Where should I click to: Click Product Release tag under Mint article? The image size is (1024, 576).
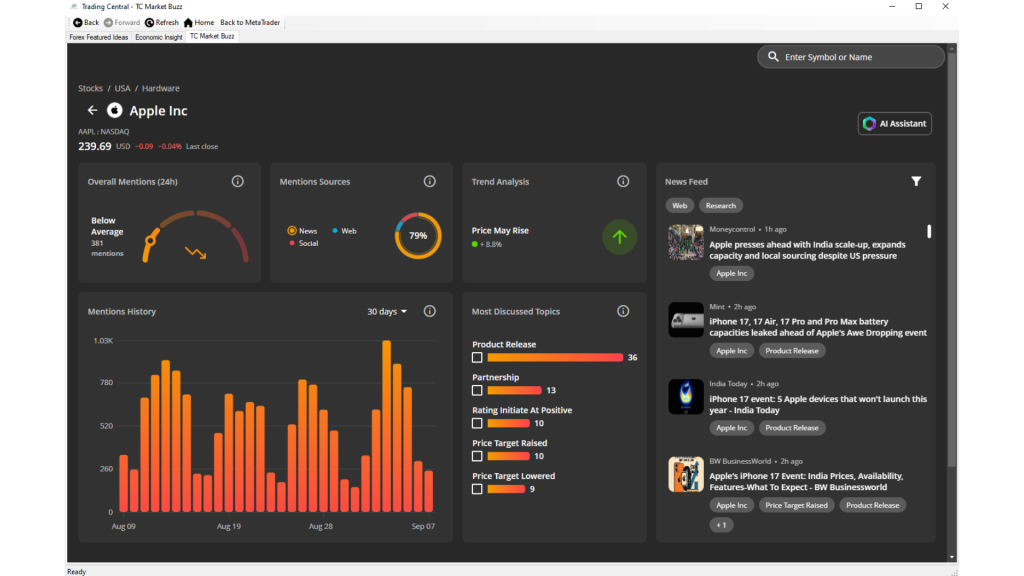coord(792,351)
